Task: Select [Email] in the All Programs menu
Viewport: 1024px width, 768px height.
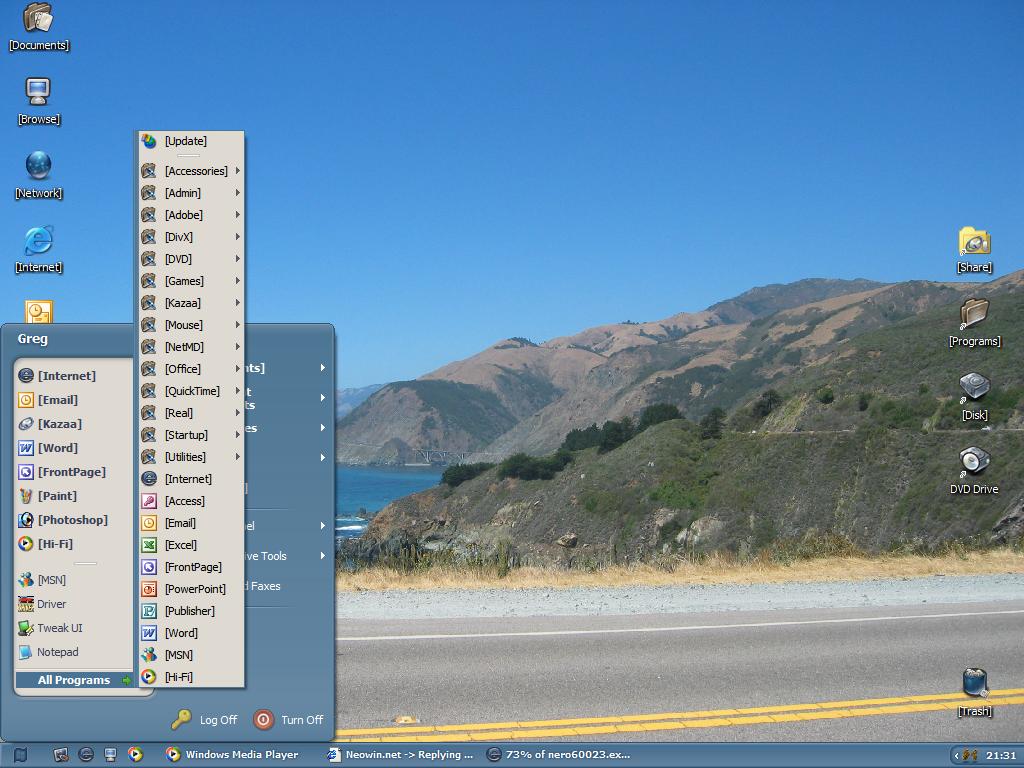Action: click(x=191, y=523)
